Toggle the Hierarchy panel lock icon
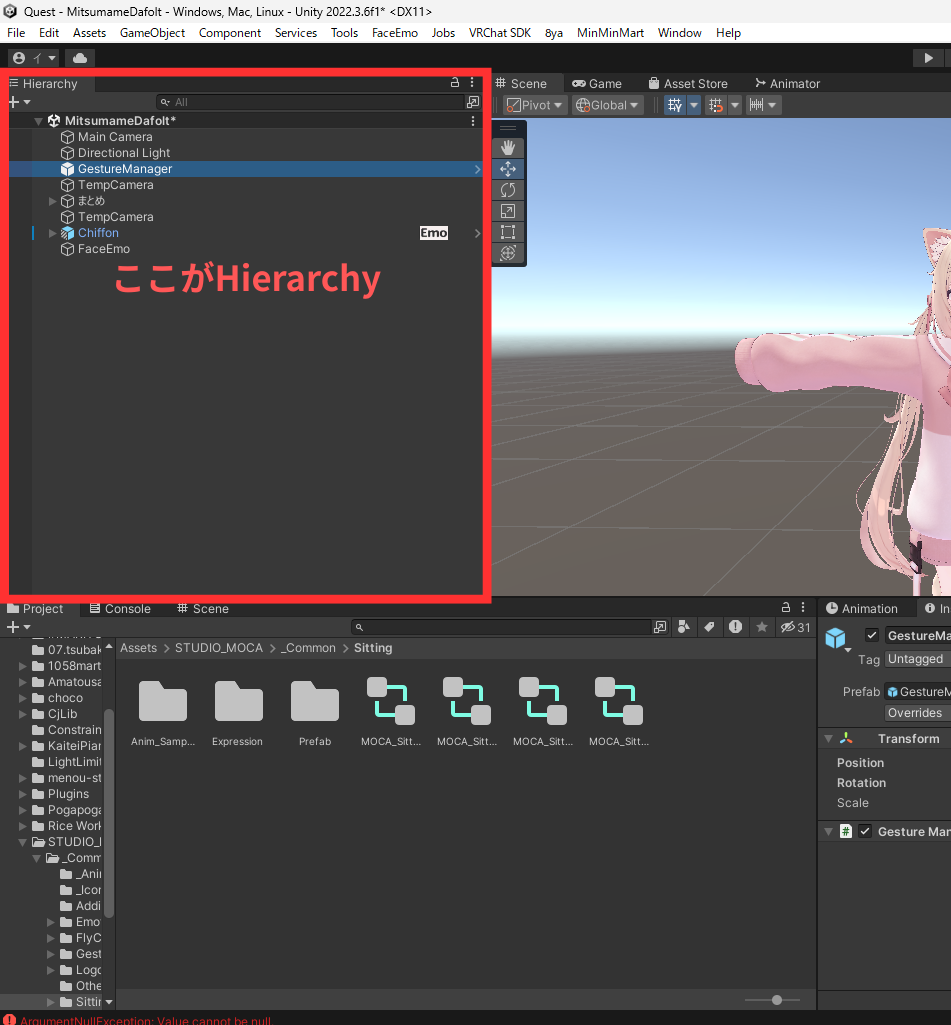The width and height of the screenshot is (951, 1025). tap(455, 84)
